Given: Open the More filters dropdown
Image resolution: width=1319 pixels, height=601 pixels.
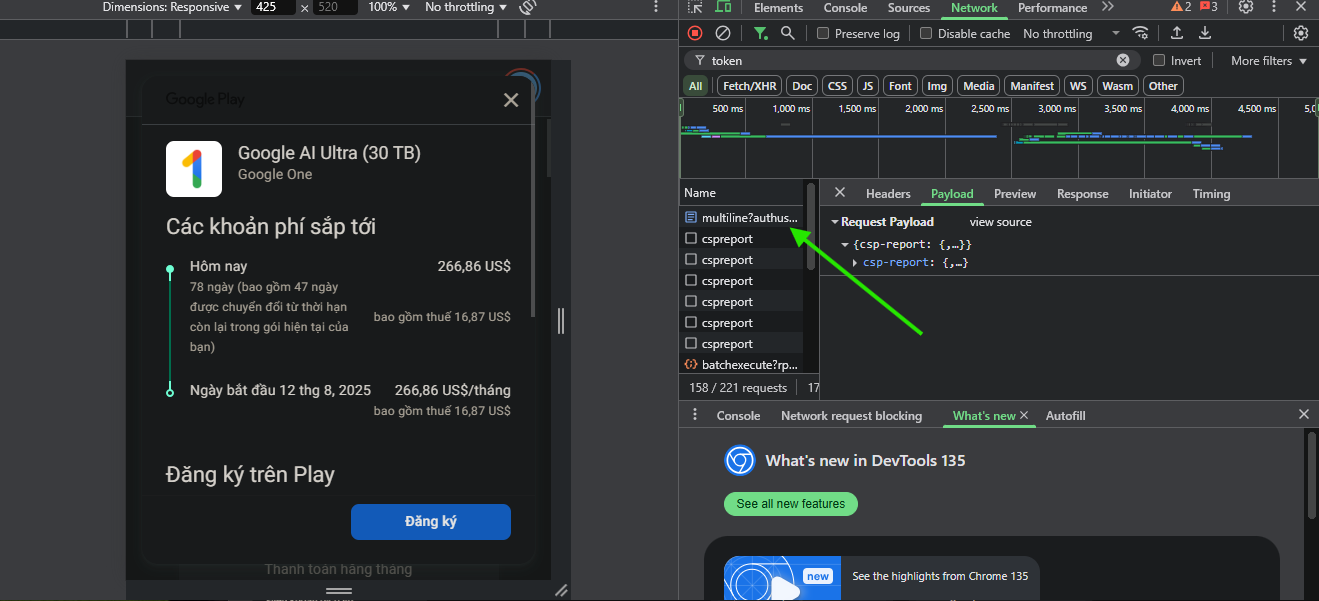Looking at the screenshot, I should (1268, 60).
